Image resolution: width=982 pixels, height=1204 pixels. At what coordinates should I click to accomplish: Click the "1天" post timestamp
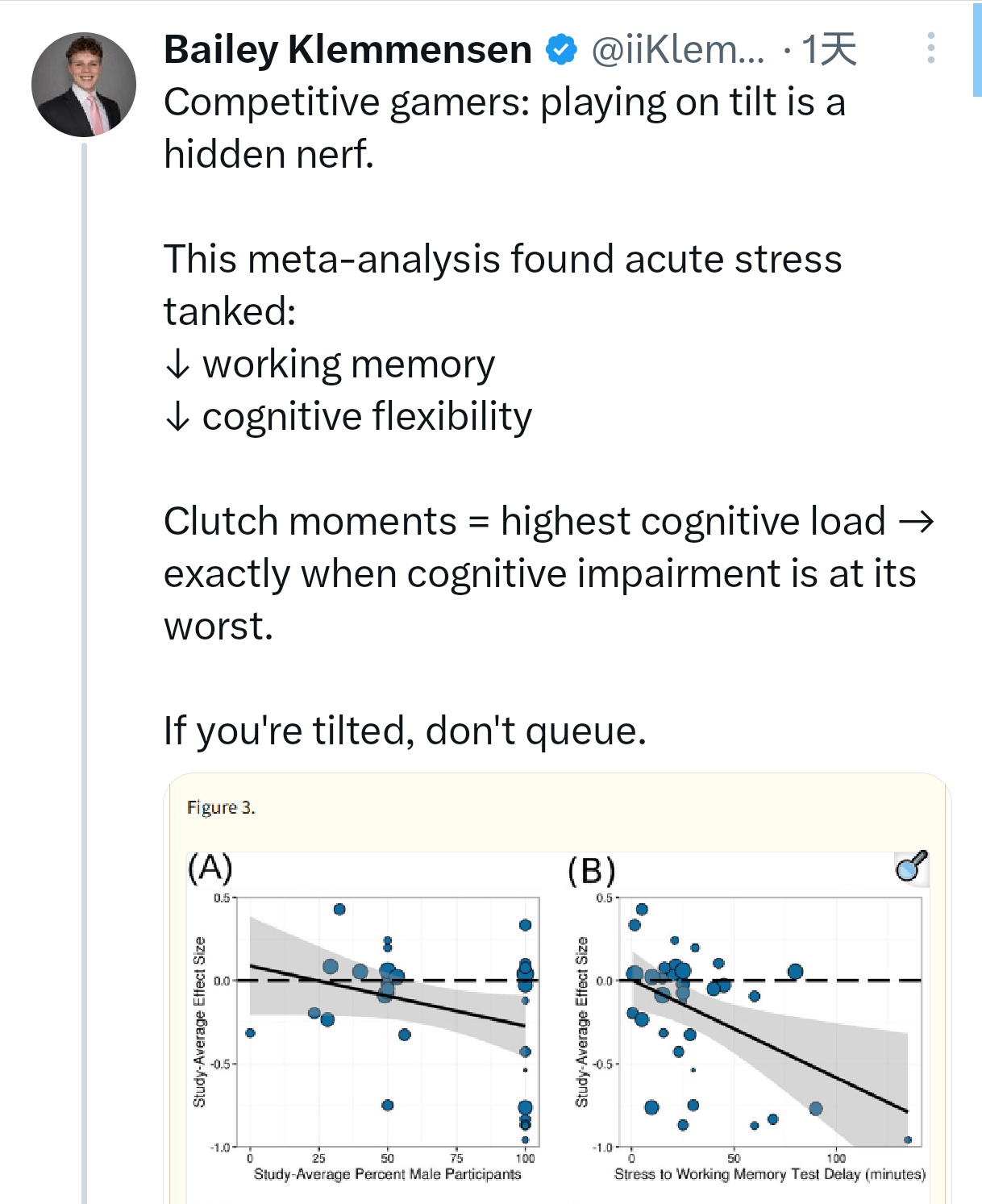point(829,50)
